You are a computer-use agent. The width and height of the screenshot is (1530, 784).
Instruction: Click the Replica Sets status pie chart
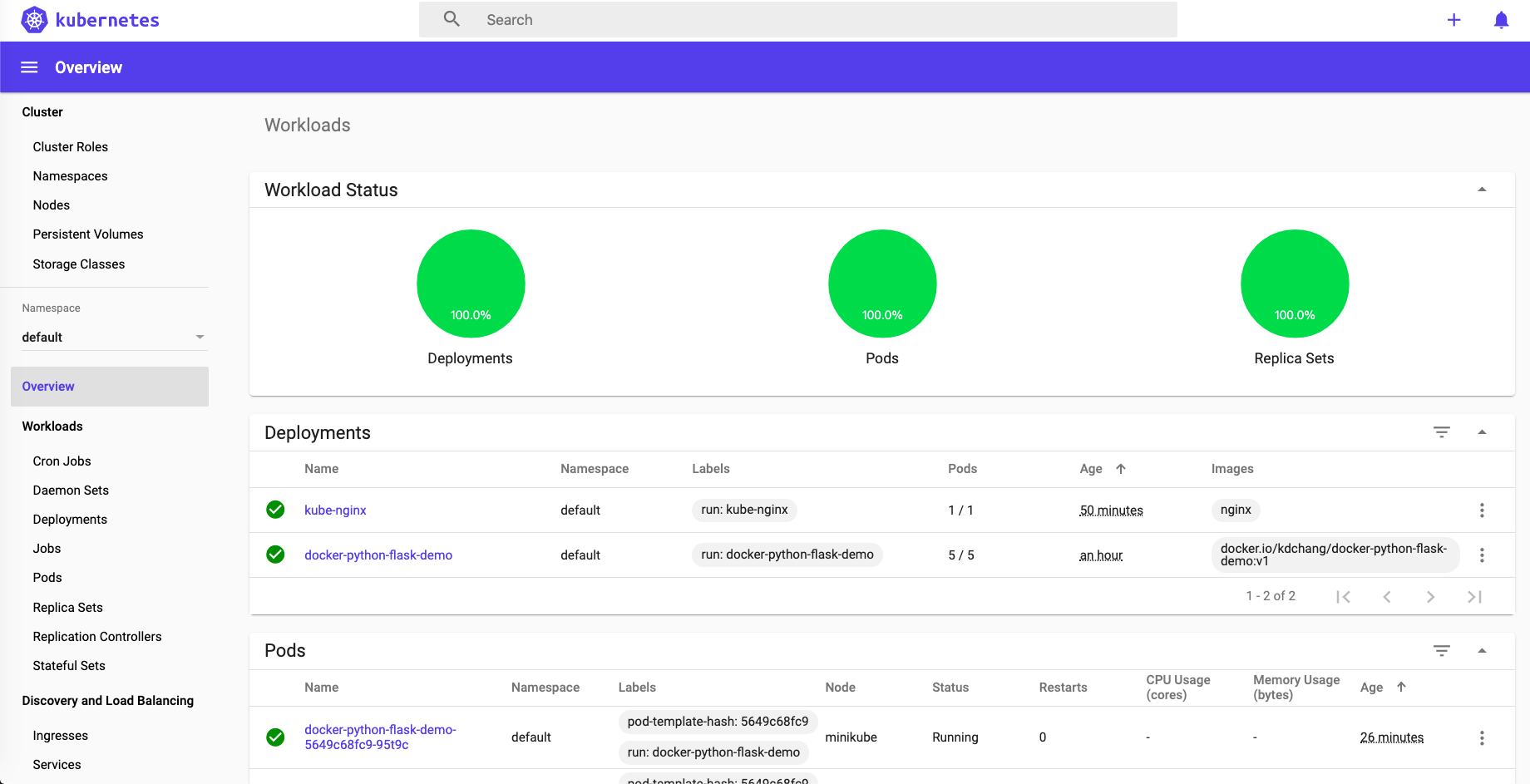(x=1295, y=284)
